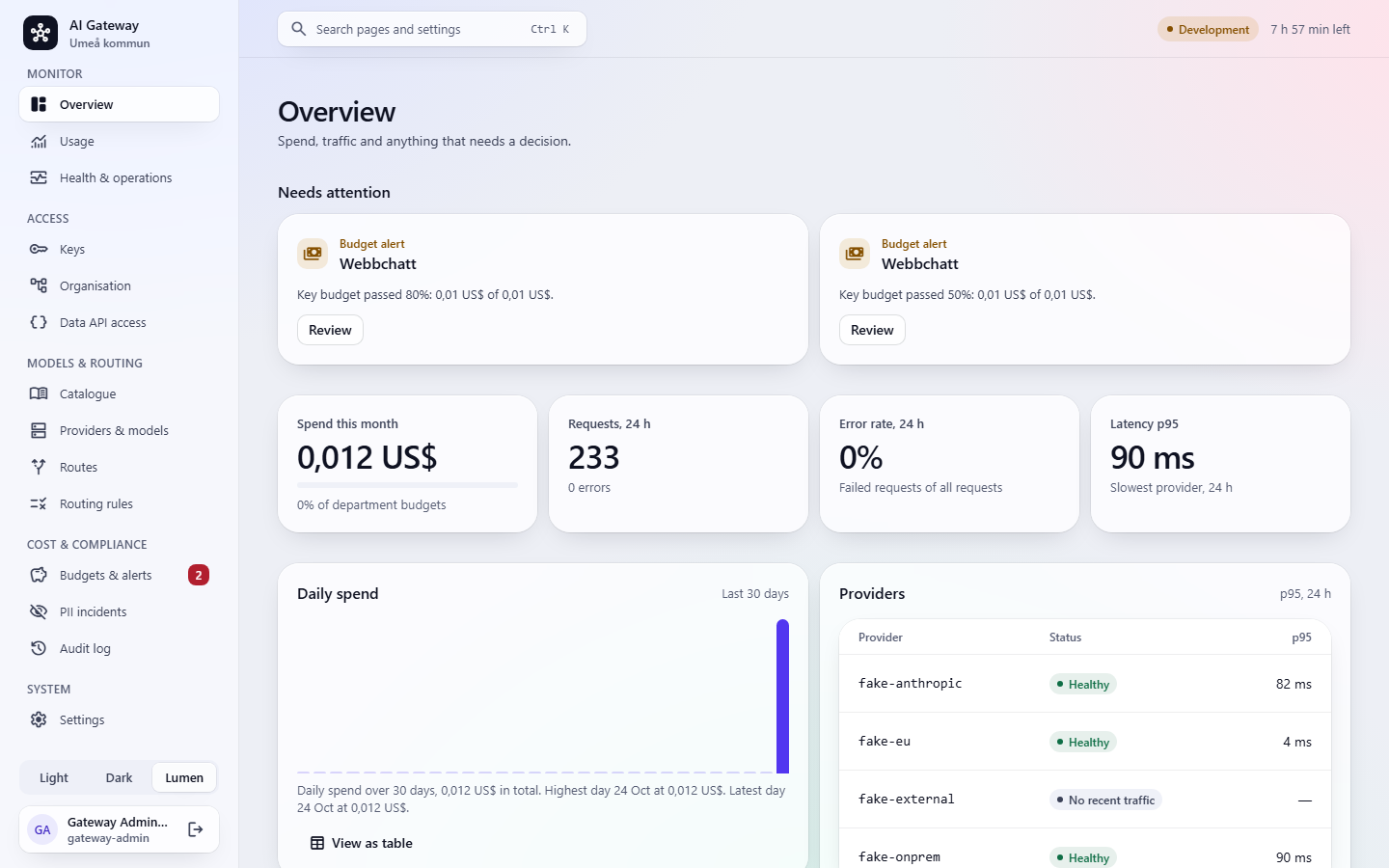Screen dimensions: 1389x868
Task: Click the Spend this month progress bar
Action: click(407, 485)
